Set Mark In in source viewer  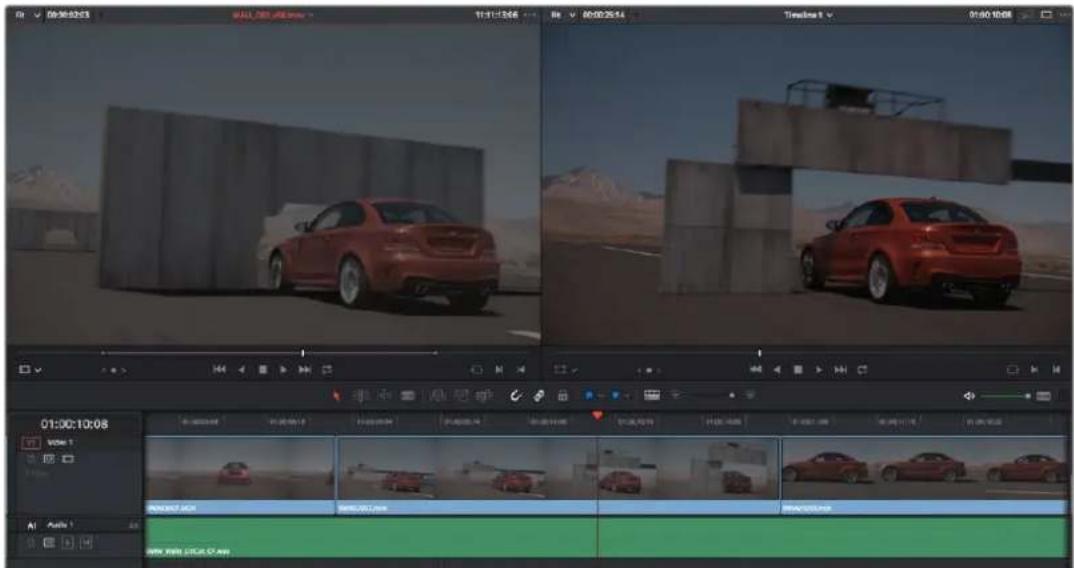(499, 369)
